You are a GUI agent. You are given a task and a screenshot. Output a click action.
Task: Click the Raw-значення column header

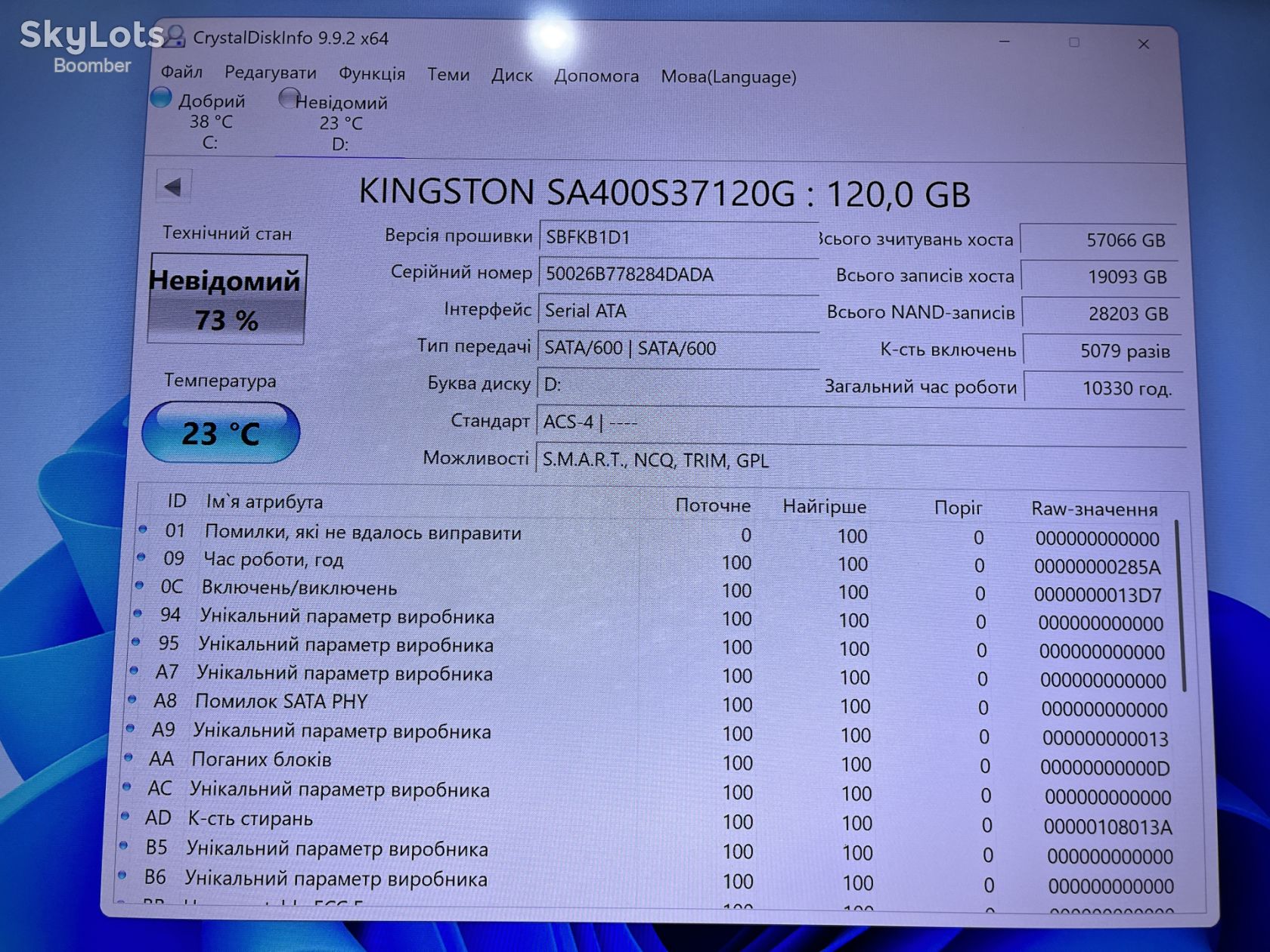tap(1094, 509)
